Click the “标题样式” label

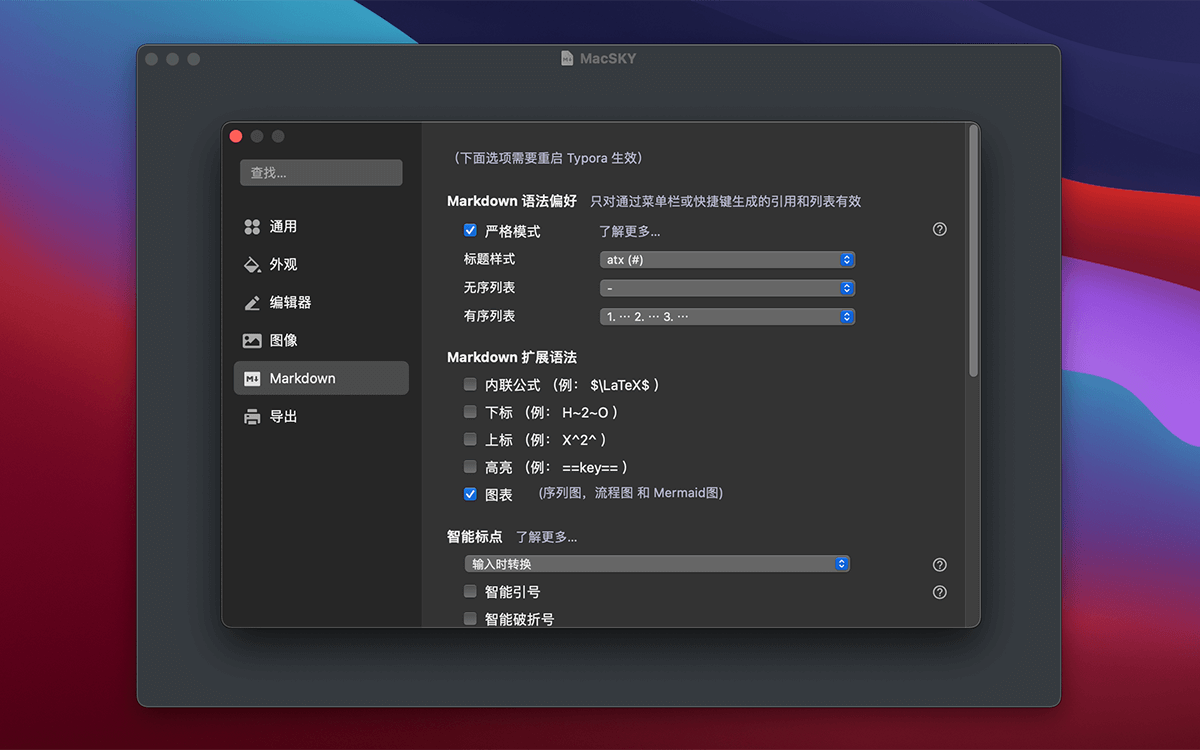(490, 259)
